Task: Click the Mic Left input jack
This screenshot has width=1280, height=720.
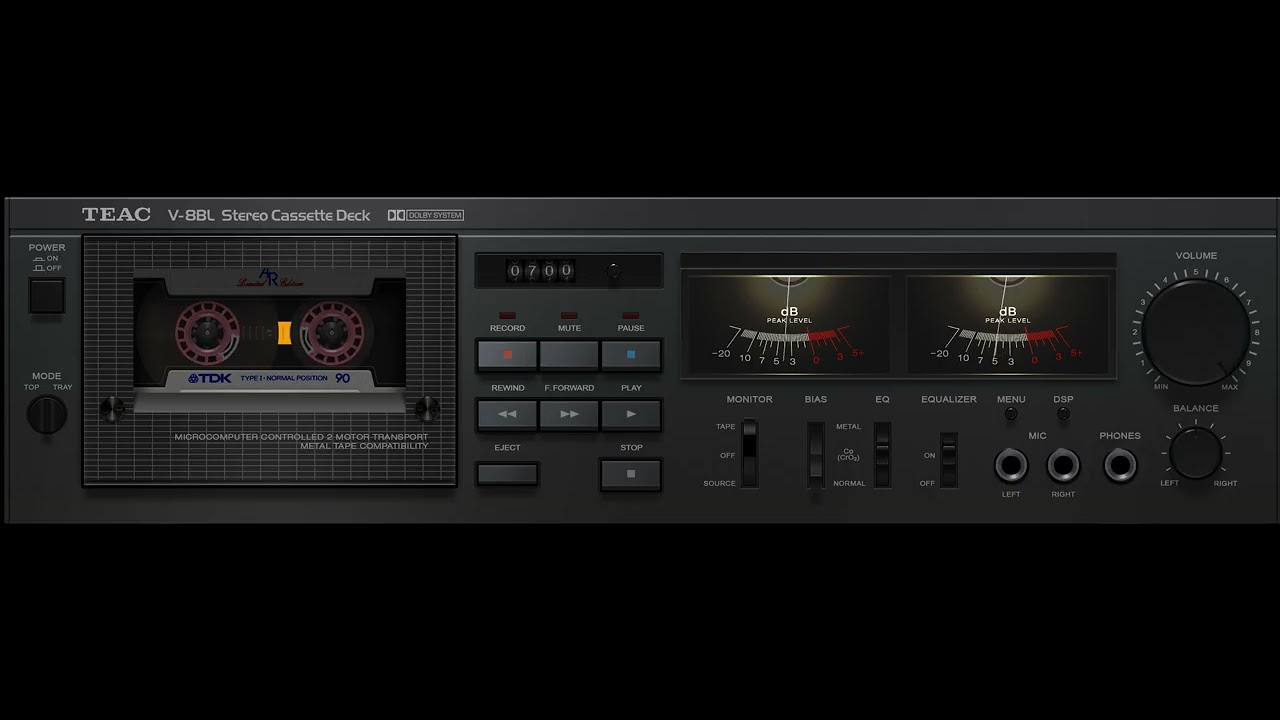Action: tap(1011, 466)
